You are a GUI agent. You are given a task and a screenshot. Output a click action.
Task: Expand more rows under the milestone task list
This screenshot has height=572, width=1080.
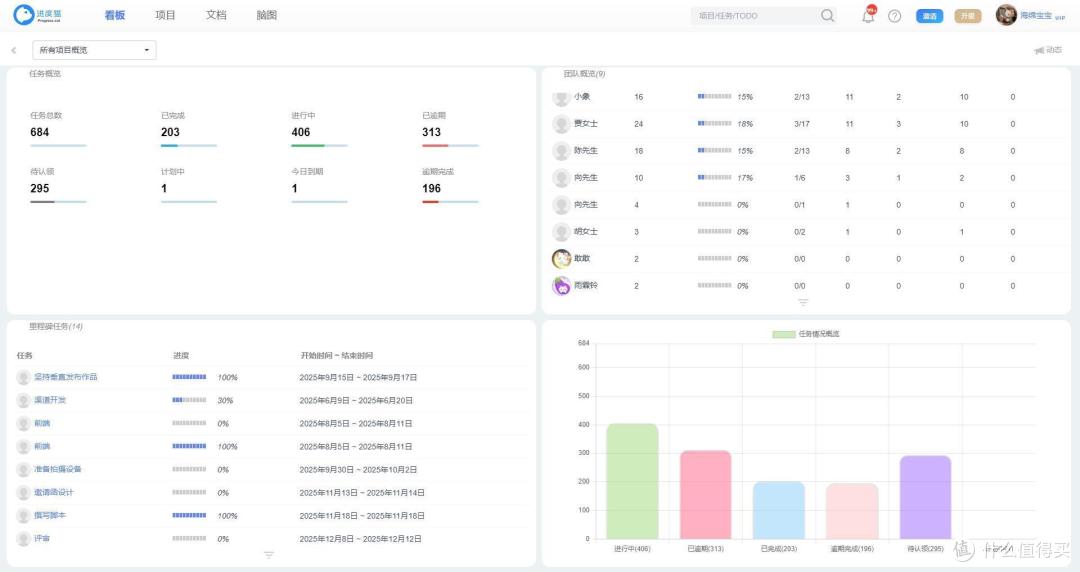[x=269, y=555]
